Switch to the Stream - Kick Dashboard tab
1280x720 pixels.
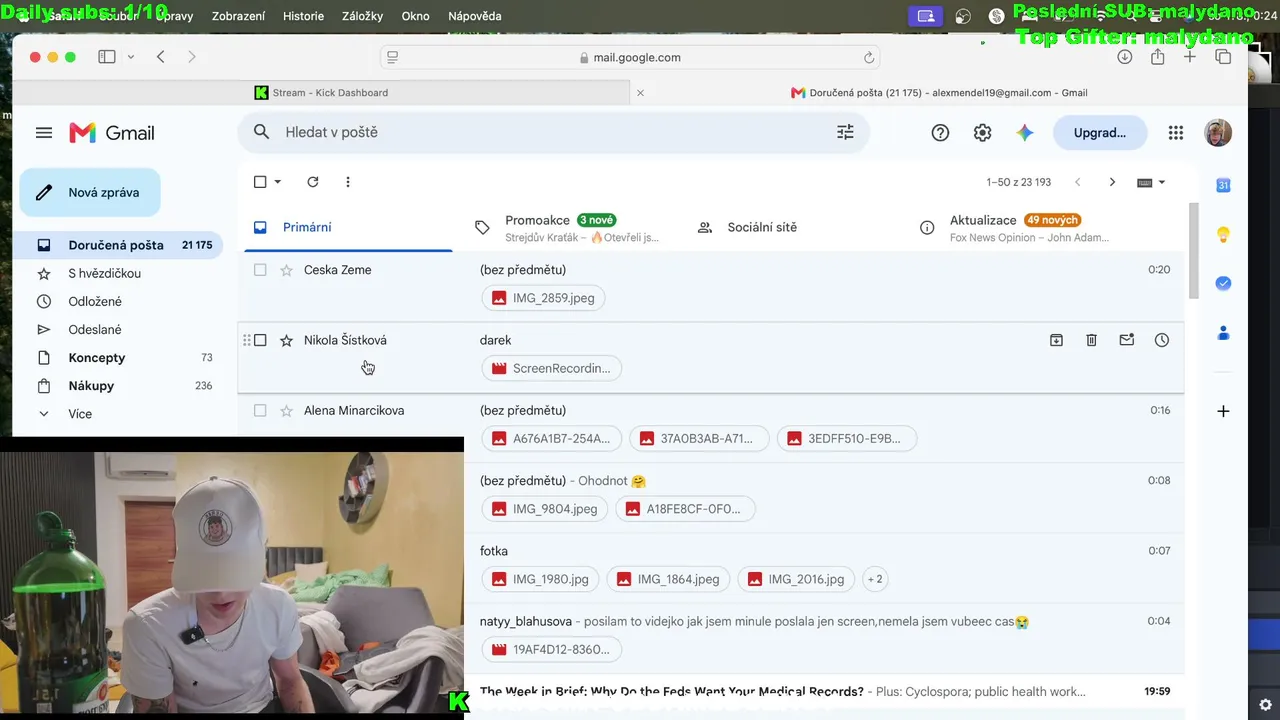(x=321, y=92)
